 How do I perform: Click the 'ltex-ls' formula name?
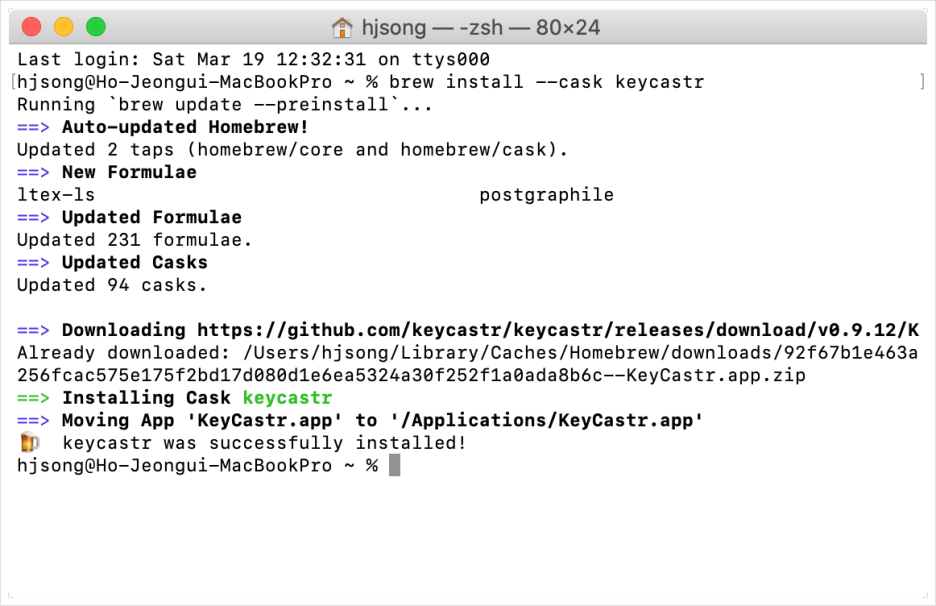pyautogui.click(x=56, y=195)
